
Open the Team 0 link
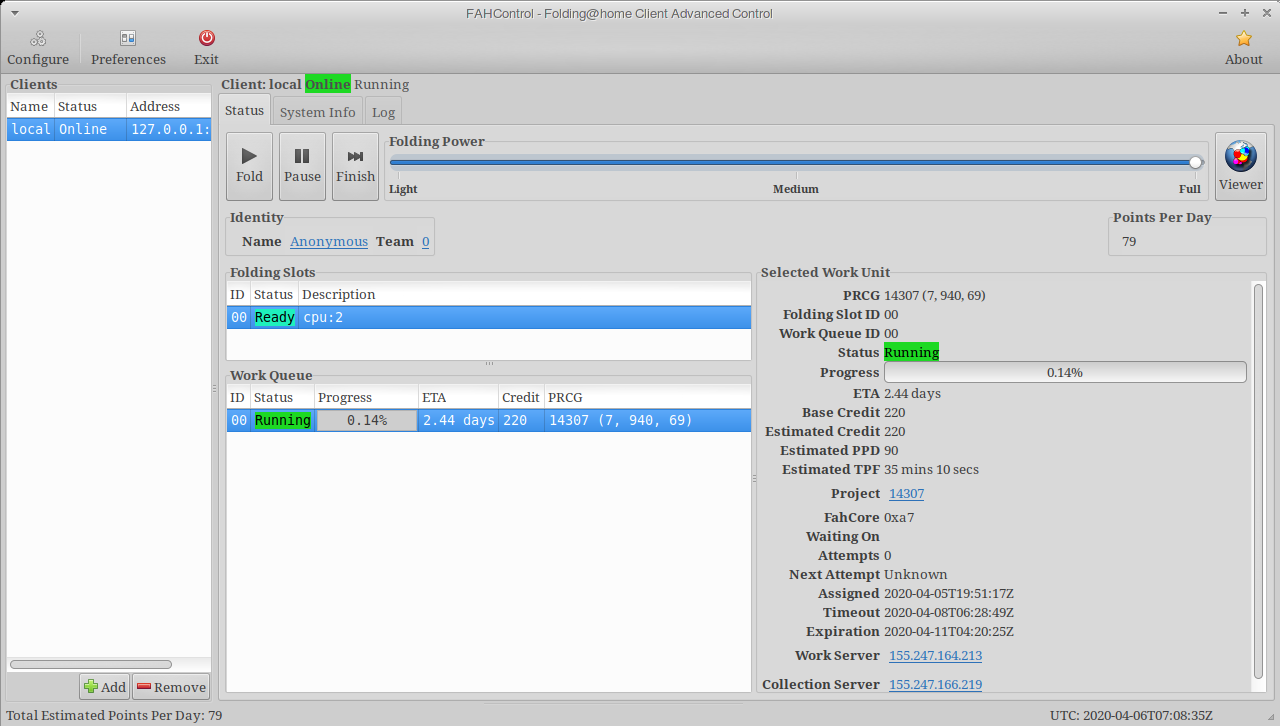pyautogui.click(x=426, y=241)
